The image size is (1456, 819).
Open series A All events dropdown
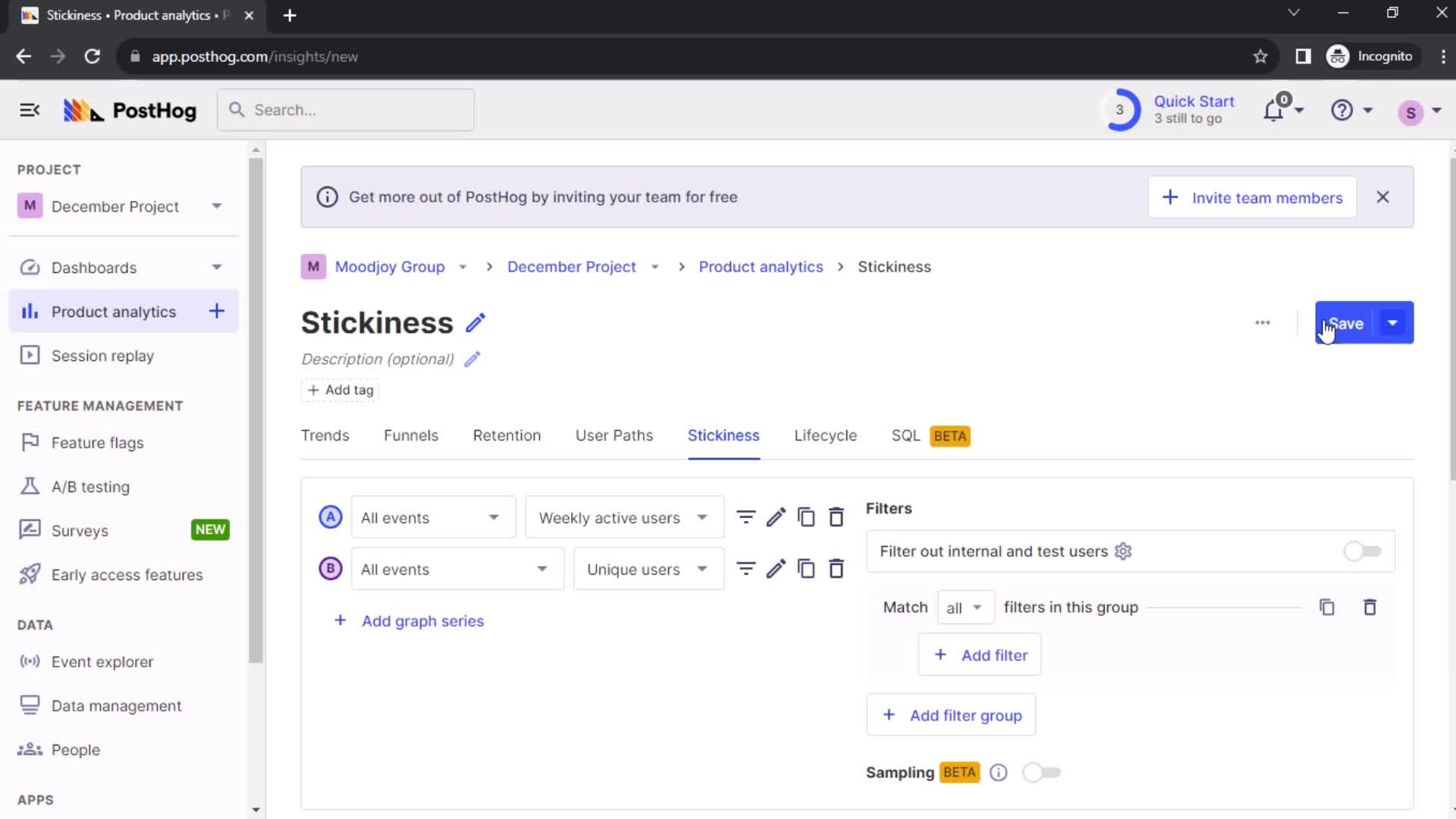(x=433, y=517)
